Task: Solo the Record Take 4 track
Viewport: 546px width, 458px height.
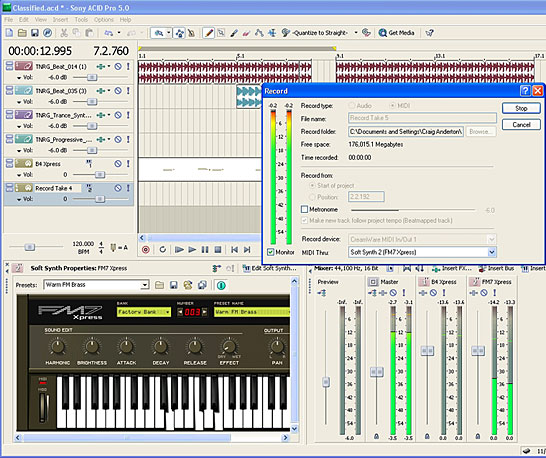Action: (x=128, y=188)
